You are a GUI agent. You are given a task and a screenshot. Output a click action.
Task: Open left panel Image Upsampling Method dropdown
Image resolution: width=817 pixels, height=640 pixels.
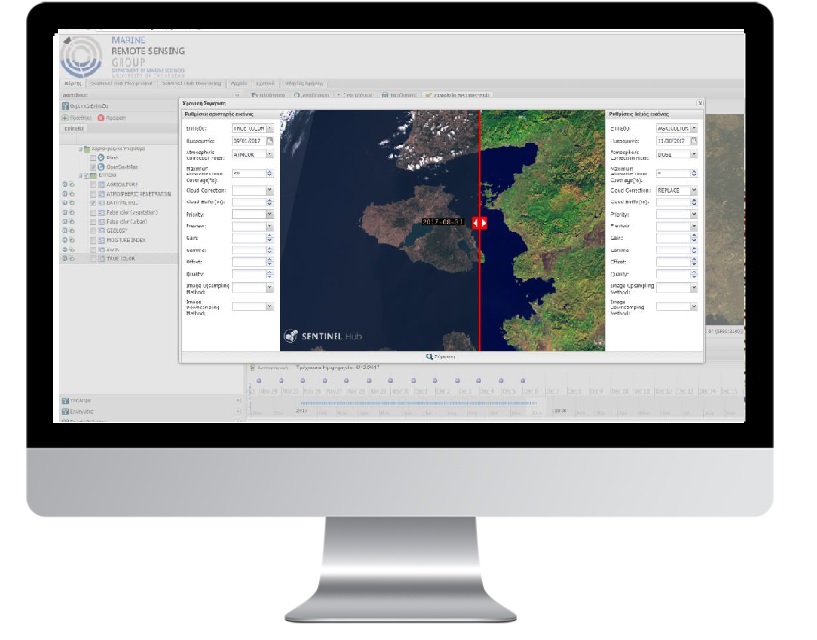coord(269,288)
